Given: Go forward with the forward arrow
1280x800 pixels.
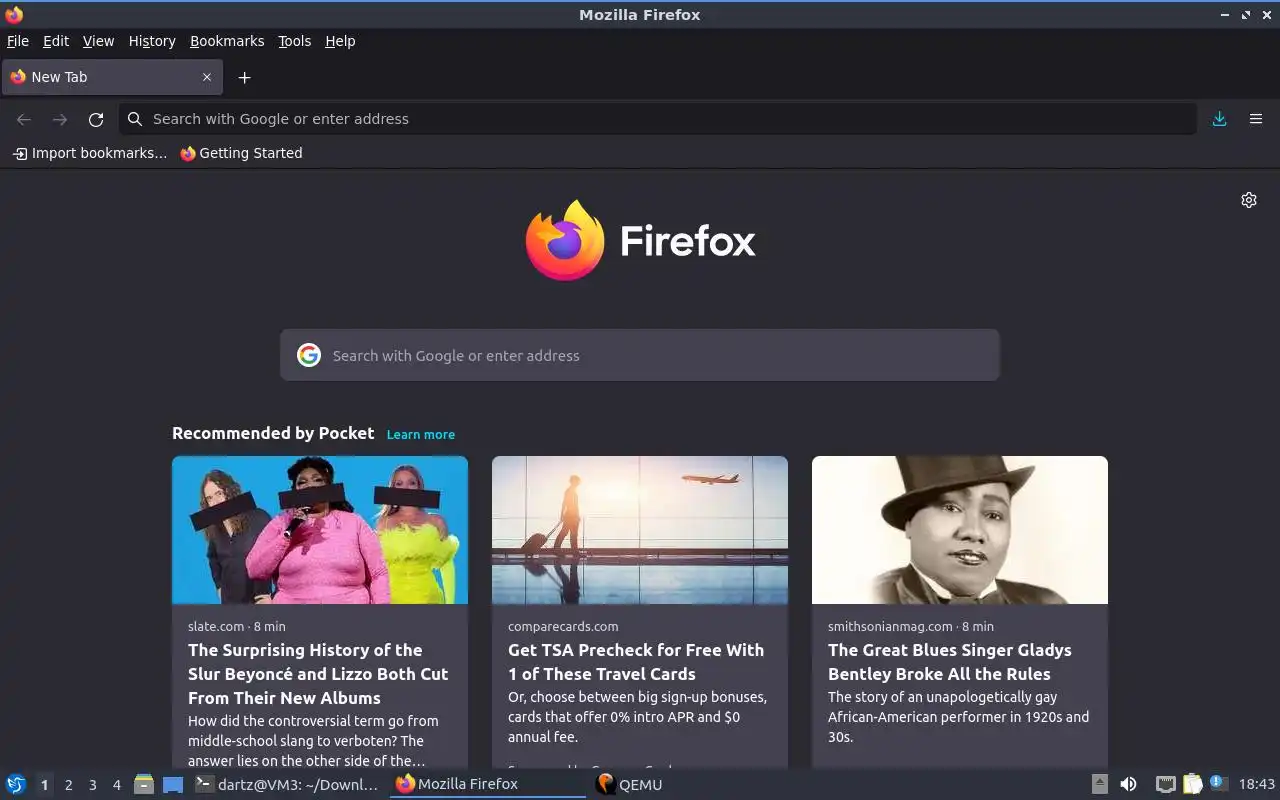Looking at the screenshot, I should [x=60, y=119].
